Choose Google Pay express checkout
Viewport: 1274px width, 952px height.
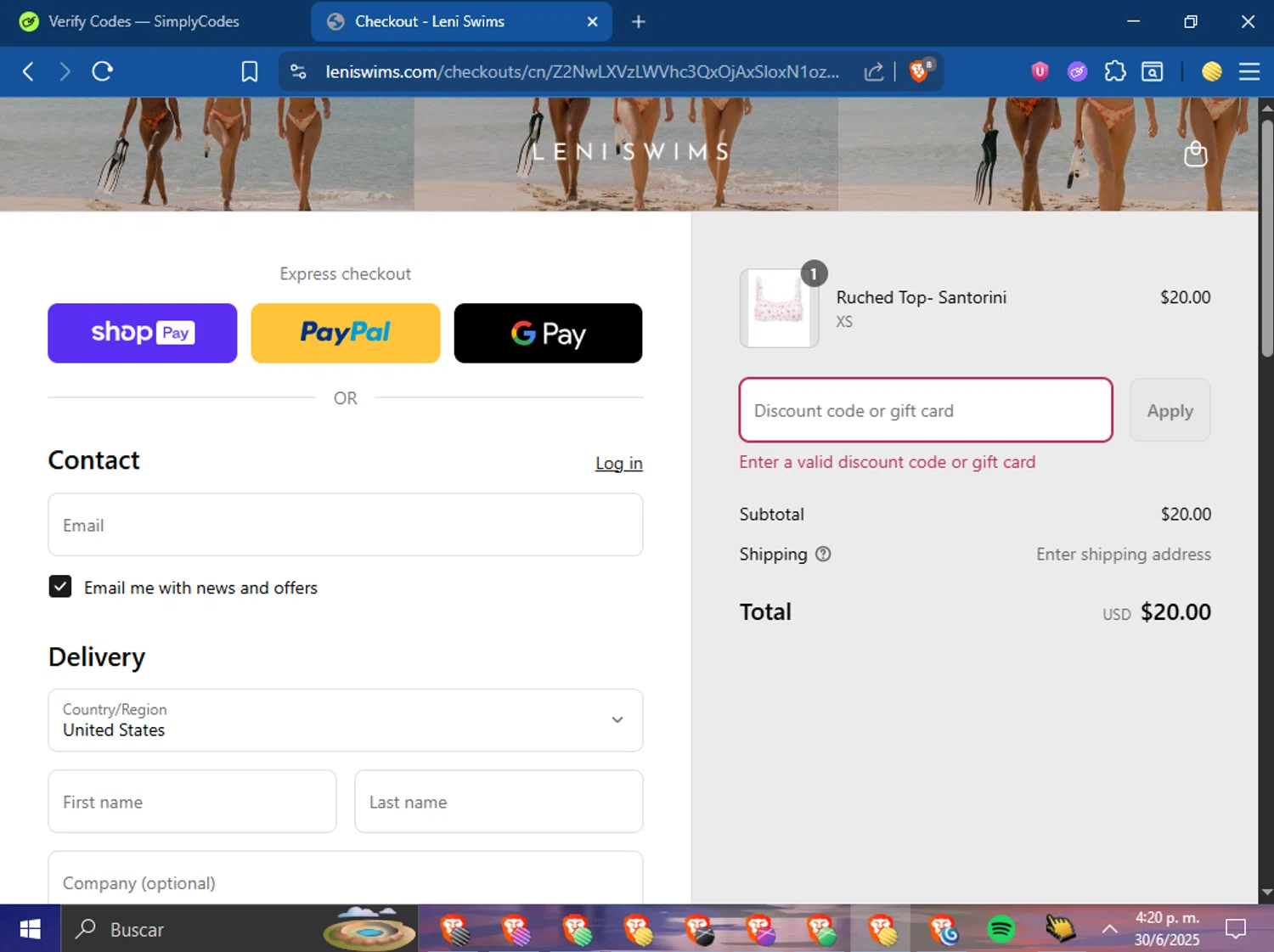click(548, 333)
